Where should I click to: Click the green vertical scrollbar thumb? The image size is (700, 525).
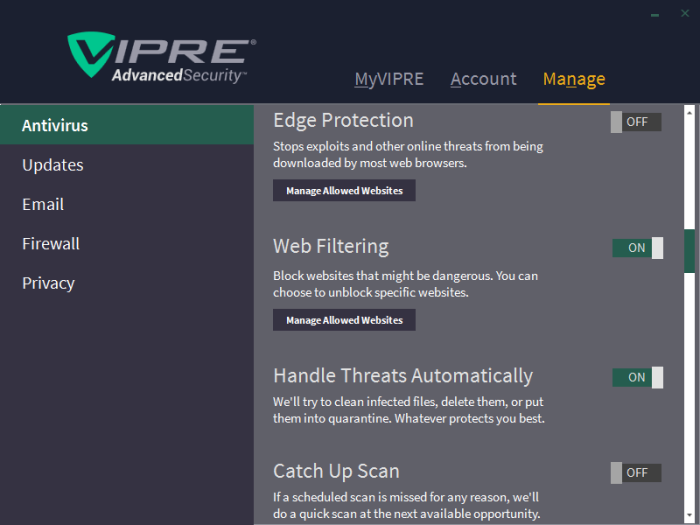pyautogui.click(x=689, y=251)
